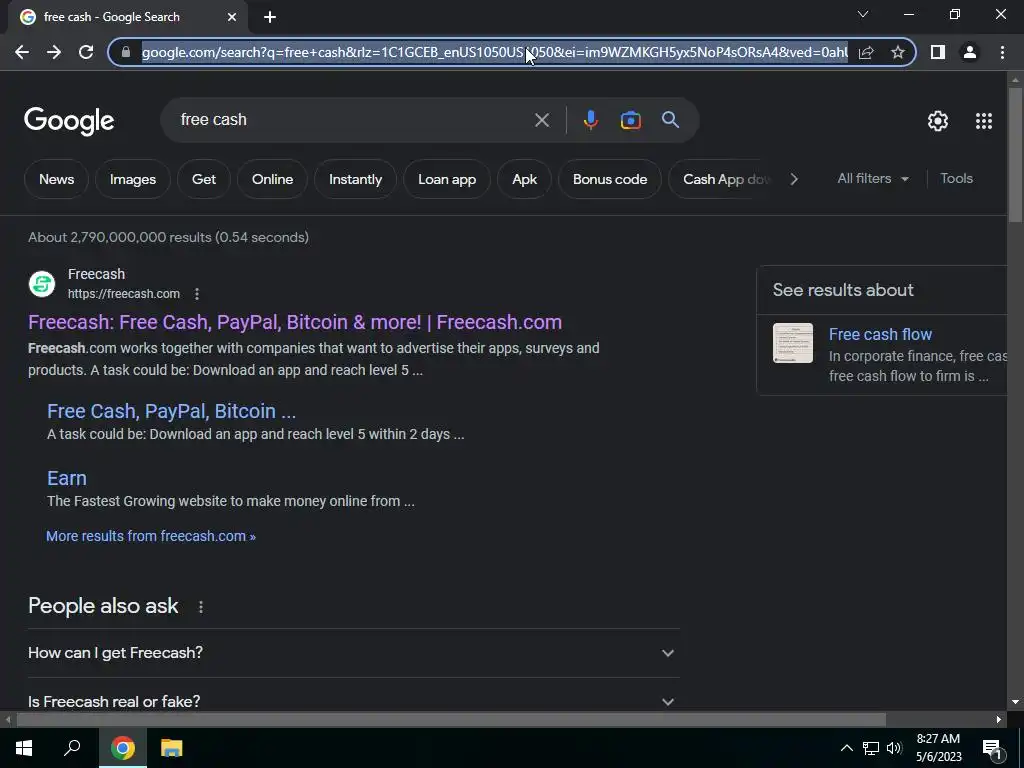Open the volume control in the tray
Viewport: 1024px width, 768px height.
click(894, 748)
